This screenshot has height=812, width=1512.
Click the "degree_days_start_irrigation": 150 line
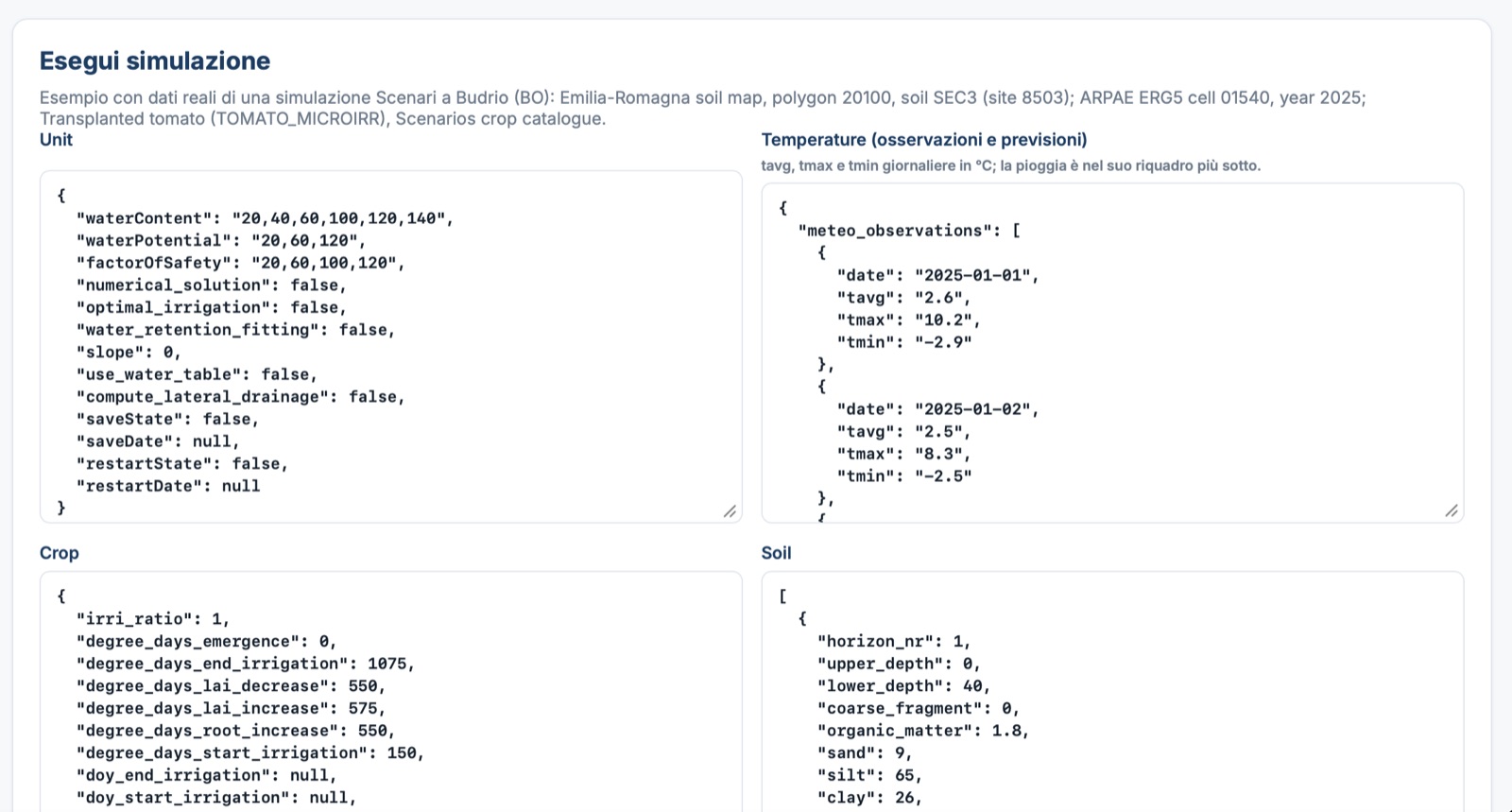(249, 753)
